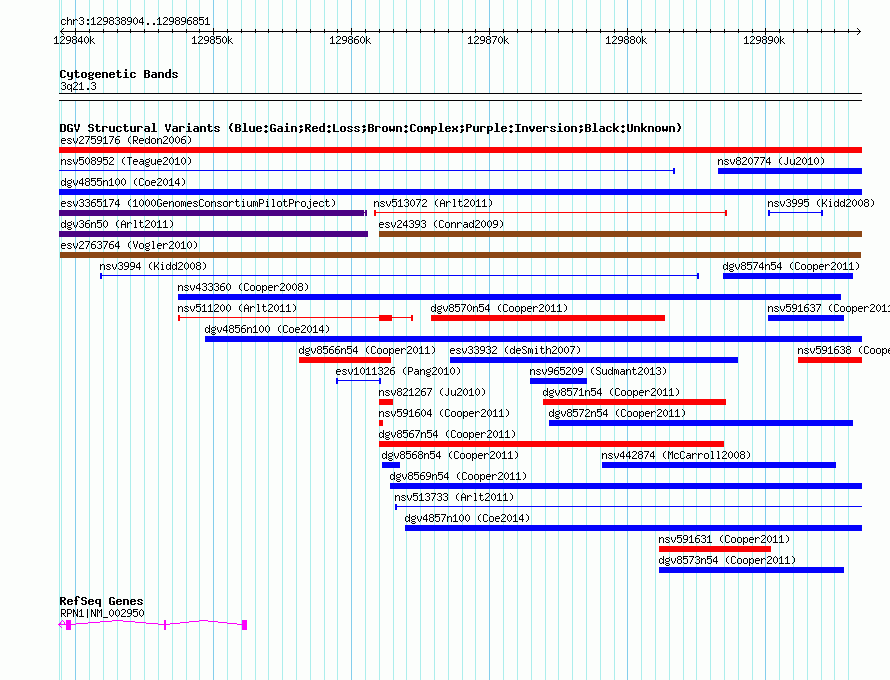Screen dimensions: 890x680
Task: Open the dgv8572n54 (Cooper2011) label
Action: [x=617, y=413]
